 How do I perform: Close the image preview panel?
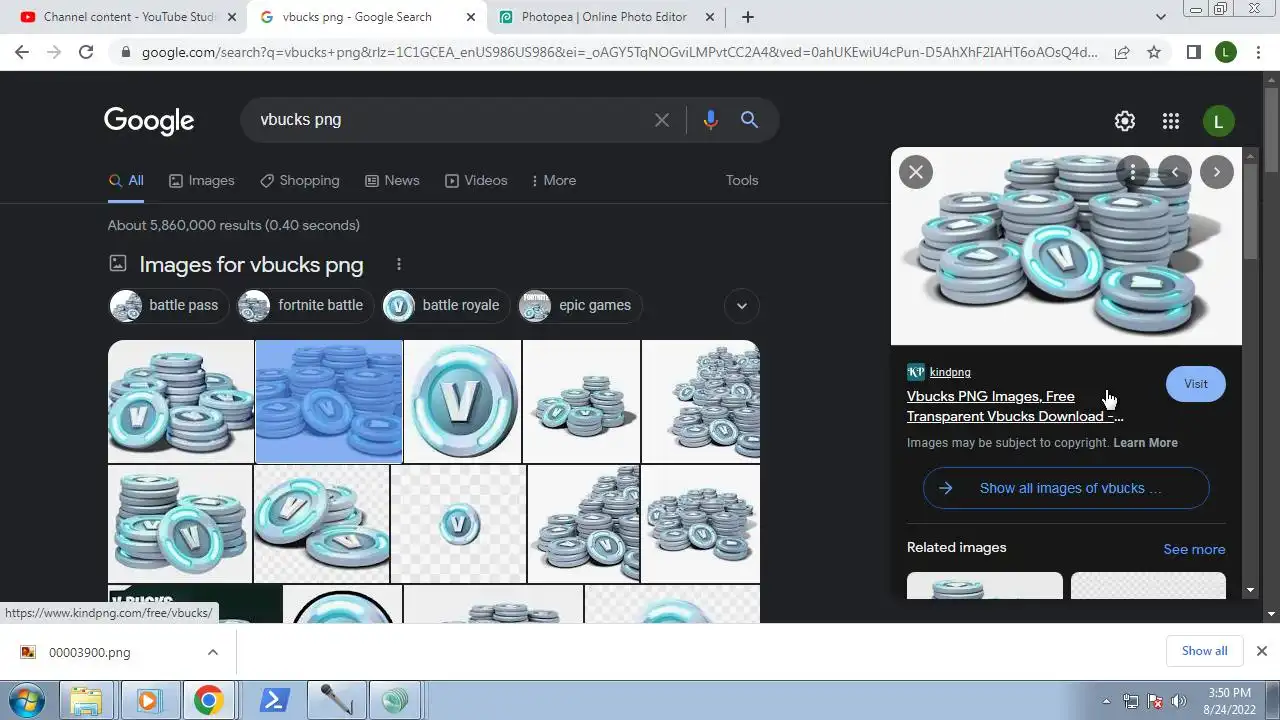click(915, 172)
